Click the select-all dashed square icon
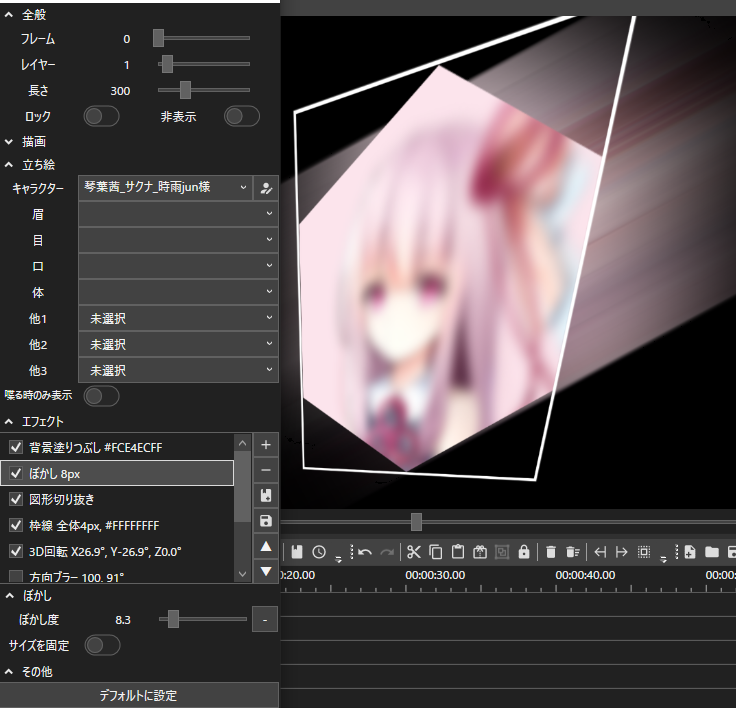 [x=644, y=552]
